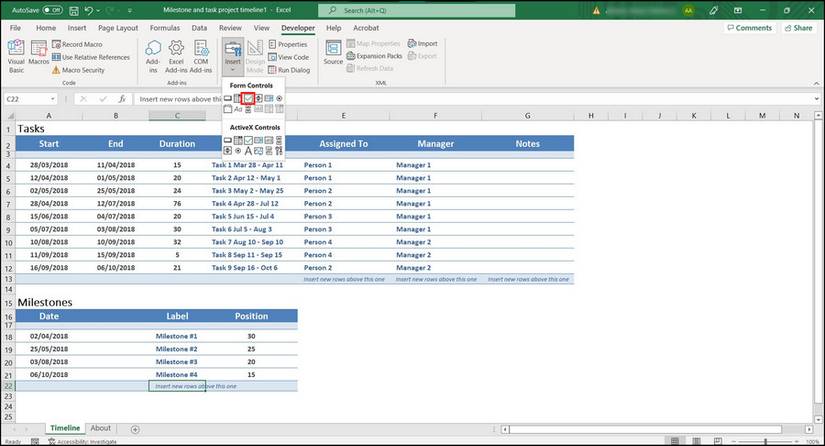The width and height of the screenshot is (825, 446).
Task: Select ActiveX Combo Box control
Action: (238, 140)
